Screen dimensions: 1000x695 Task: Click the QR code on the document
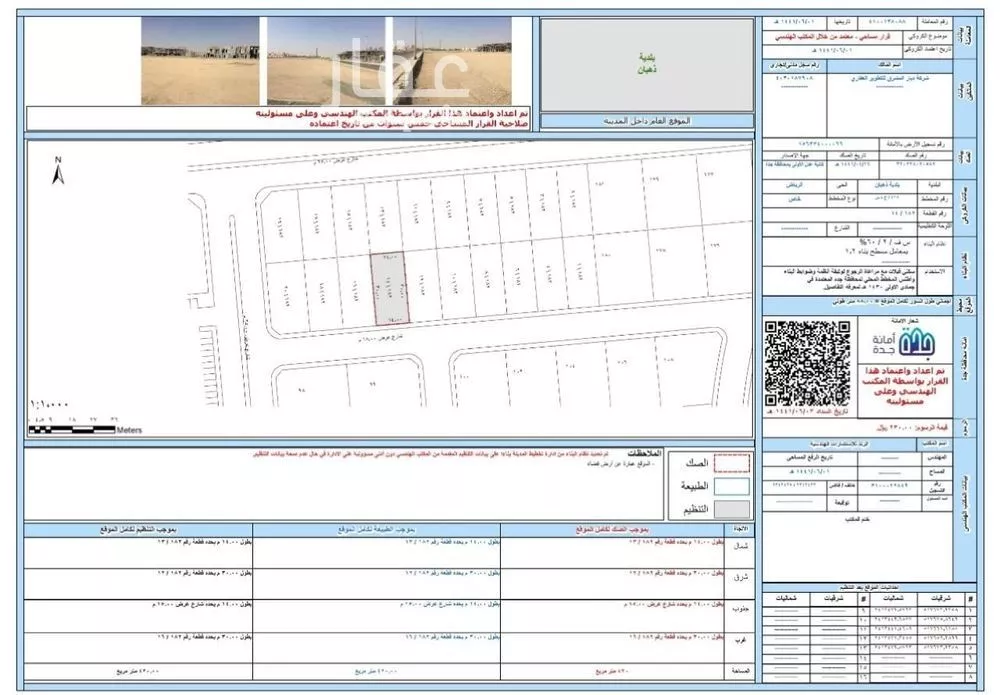coord(807,361)
